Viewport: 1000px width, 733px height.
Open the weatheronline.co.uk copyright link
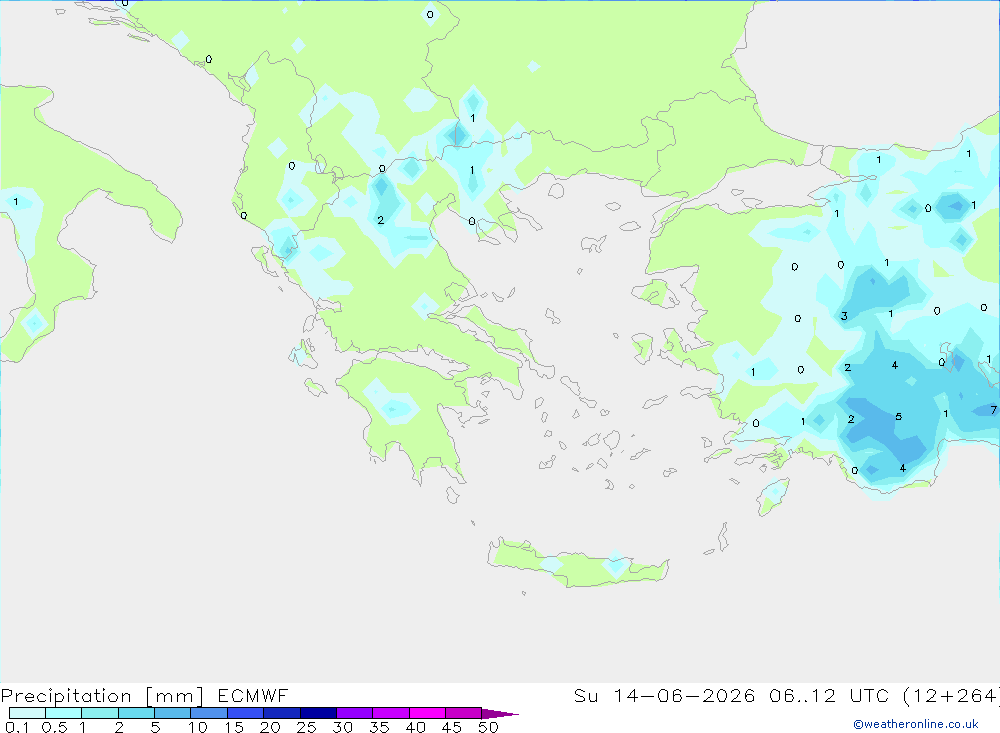(x=915, y=724)
